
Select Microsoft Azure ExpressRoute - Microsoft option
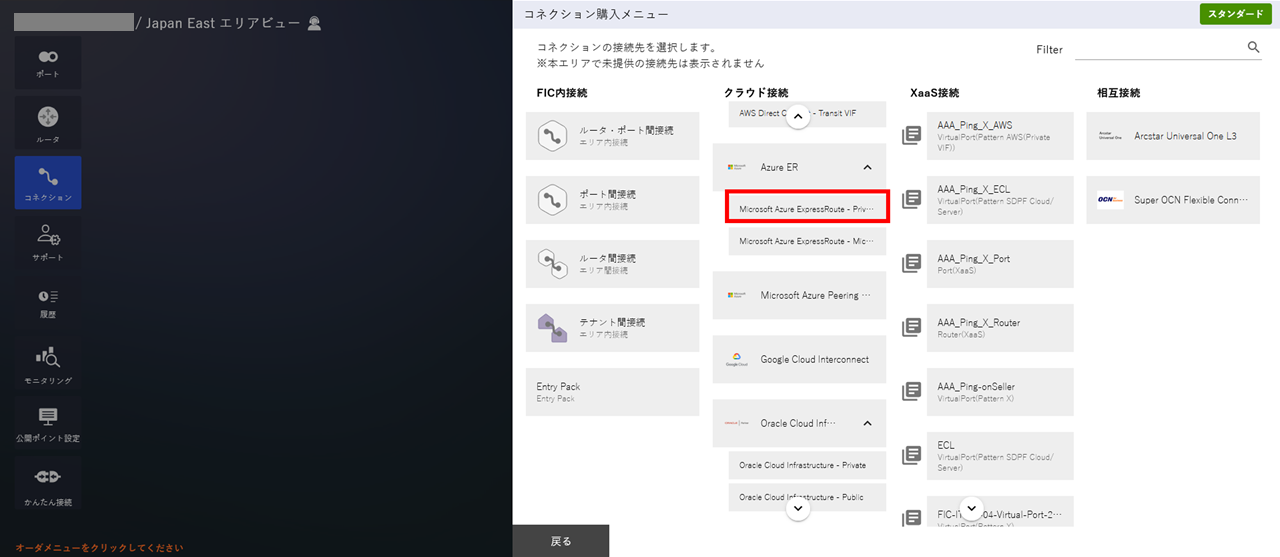pos(807,241)
